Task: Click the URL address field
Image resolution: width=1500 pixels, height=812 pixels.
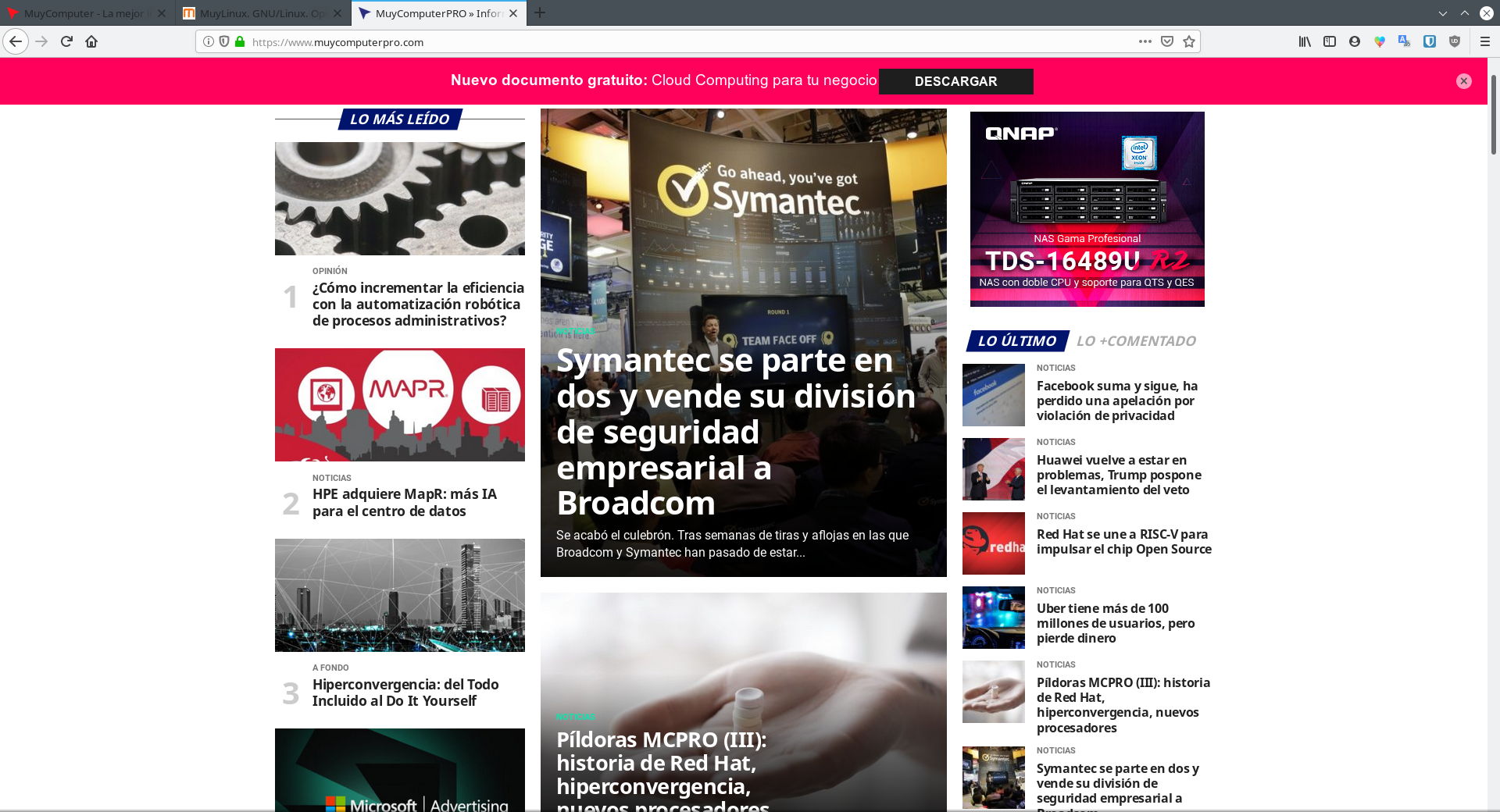Action: [687, 42]
